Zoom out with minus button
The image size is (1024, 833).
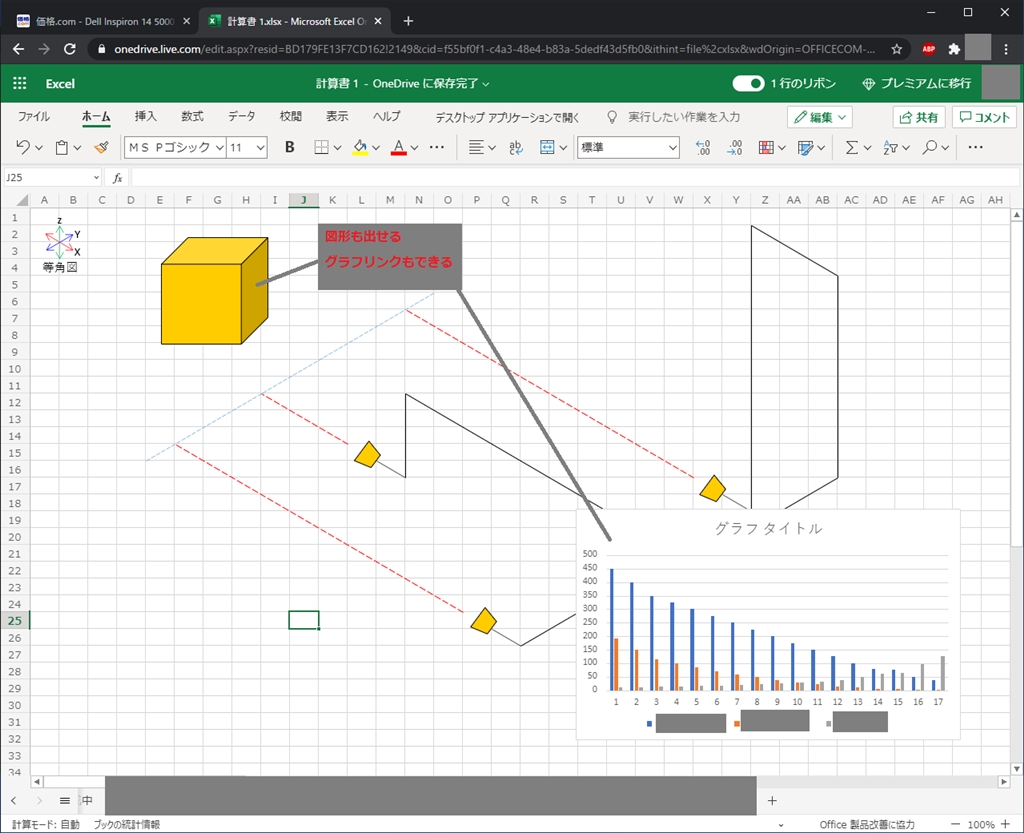click(955, 825)
